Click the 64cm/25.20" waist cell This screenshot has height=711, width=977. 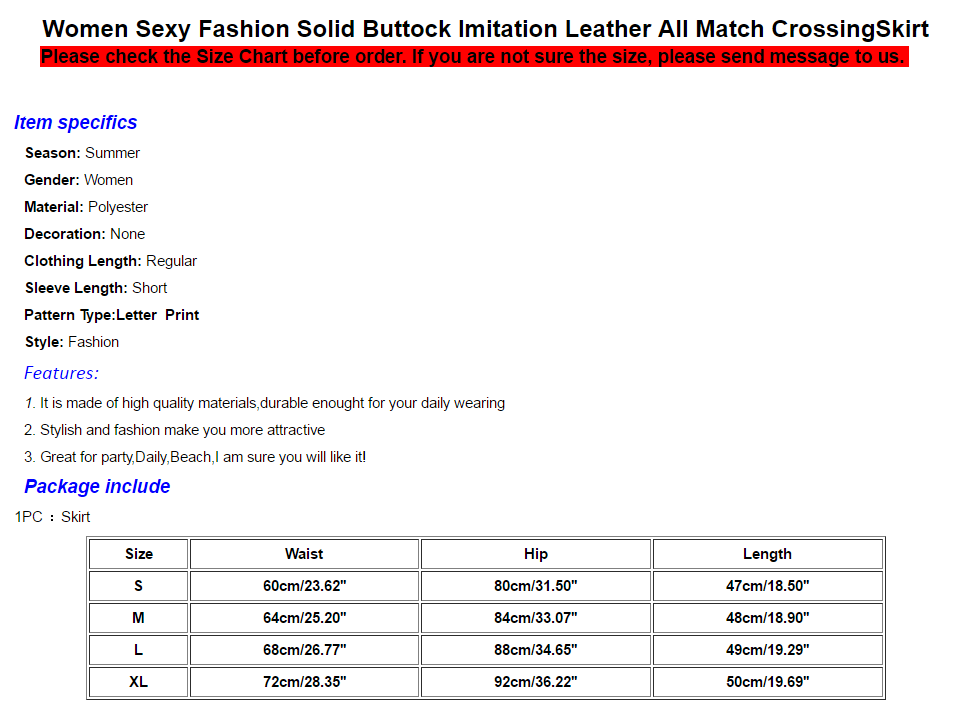pos(304,618)
